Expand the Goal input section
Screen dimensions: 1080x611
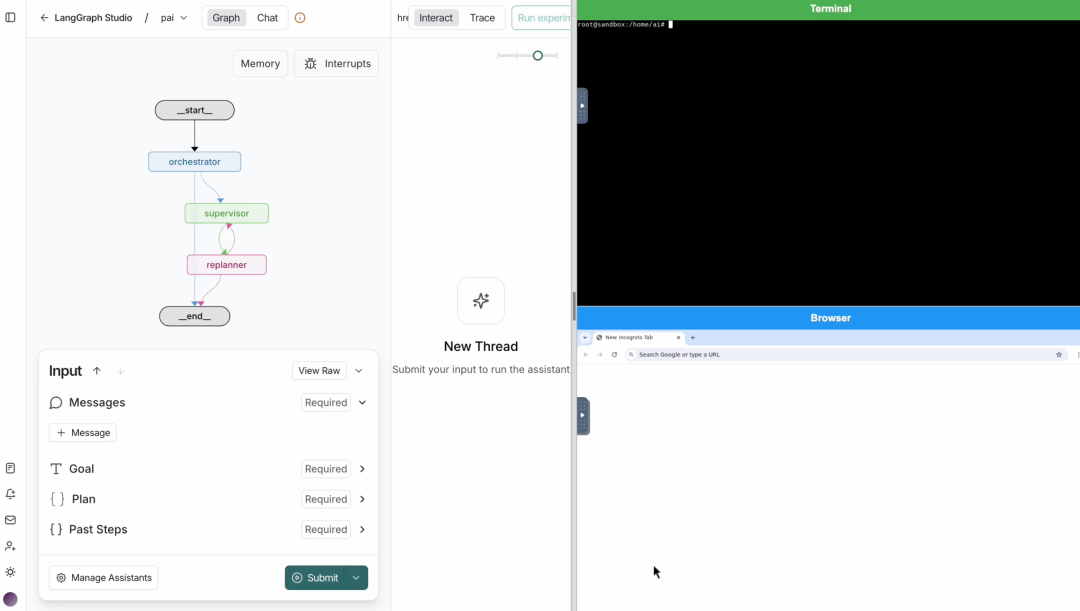(362, 468)
